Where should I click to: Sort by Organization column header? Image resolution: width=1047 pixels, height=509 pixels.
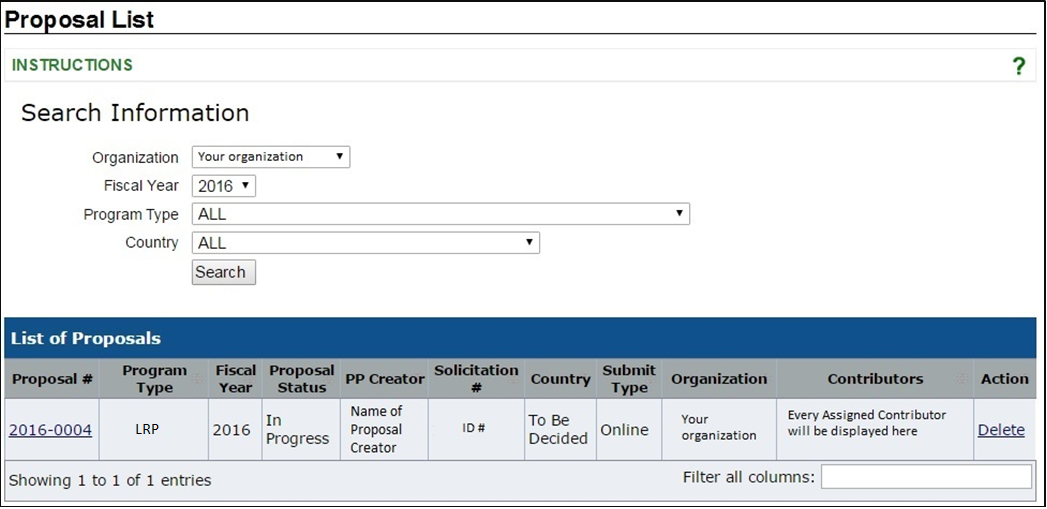(719, 379)
